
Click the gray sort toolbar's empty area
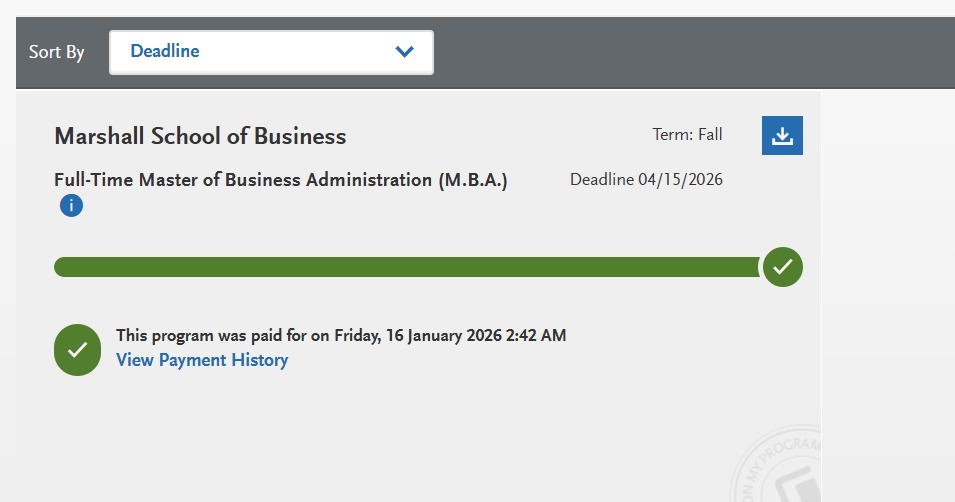coord(690,52)
